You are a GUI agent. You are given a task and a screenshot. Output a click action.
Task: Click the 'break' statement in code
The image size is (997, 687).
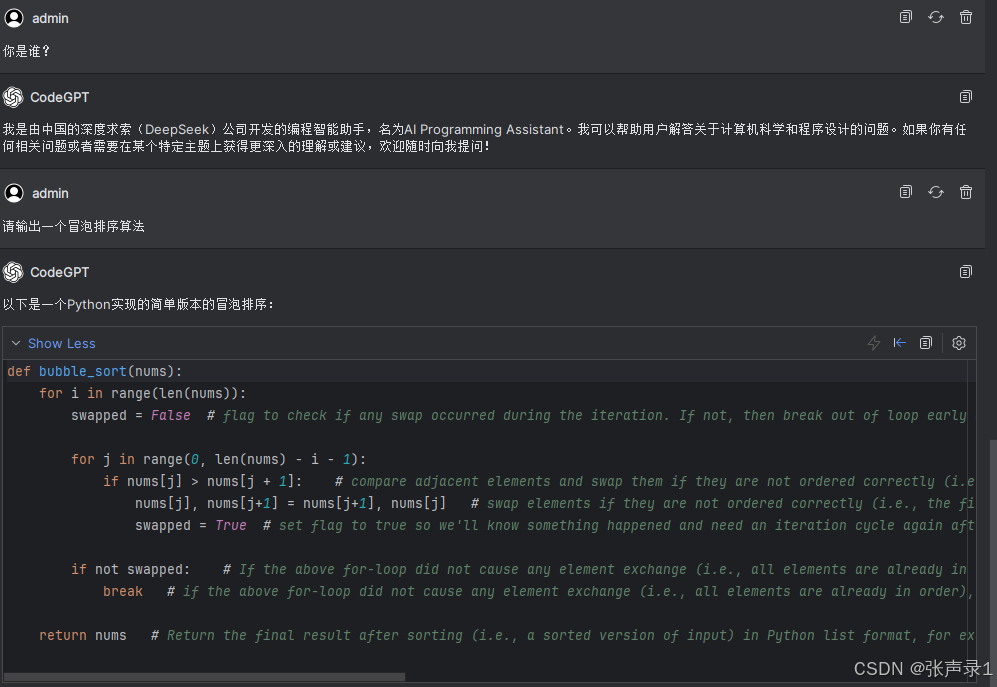tap(123, 592)
